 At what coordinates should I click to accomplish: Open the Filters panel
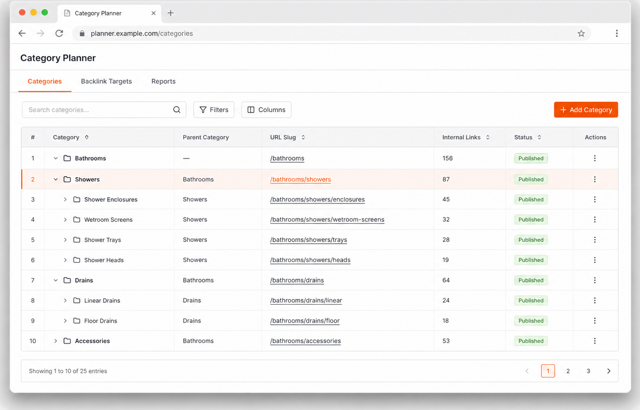click(x=214, y=110)
